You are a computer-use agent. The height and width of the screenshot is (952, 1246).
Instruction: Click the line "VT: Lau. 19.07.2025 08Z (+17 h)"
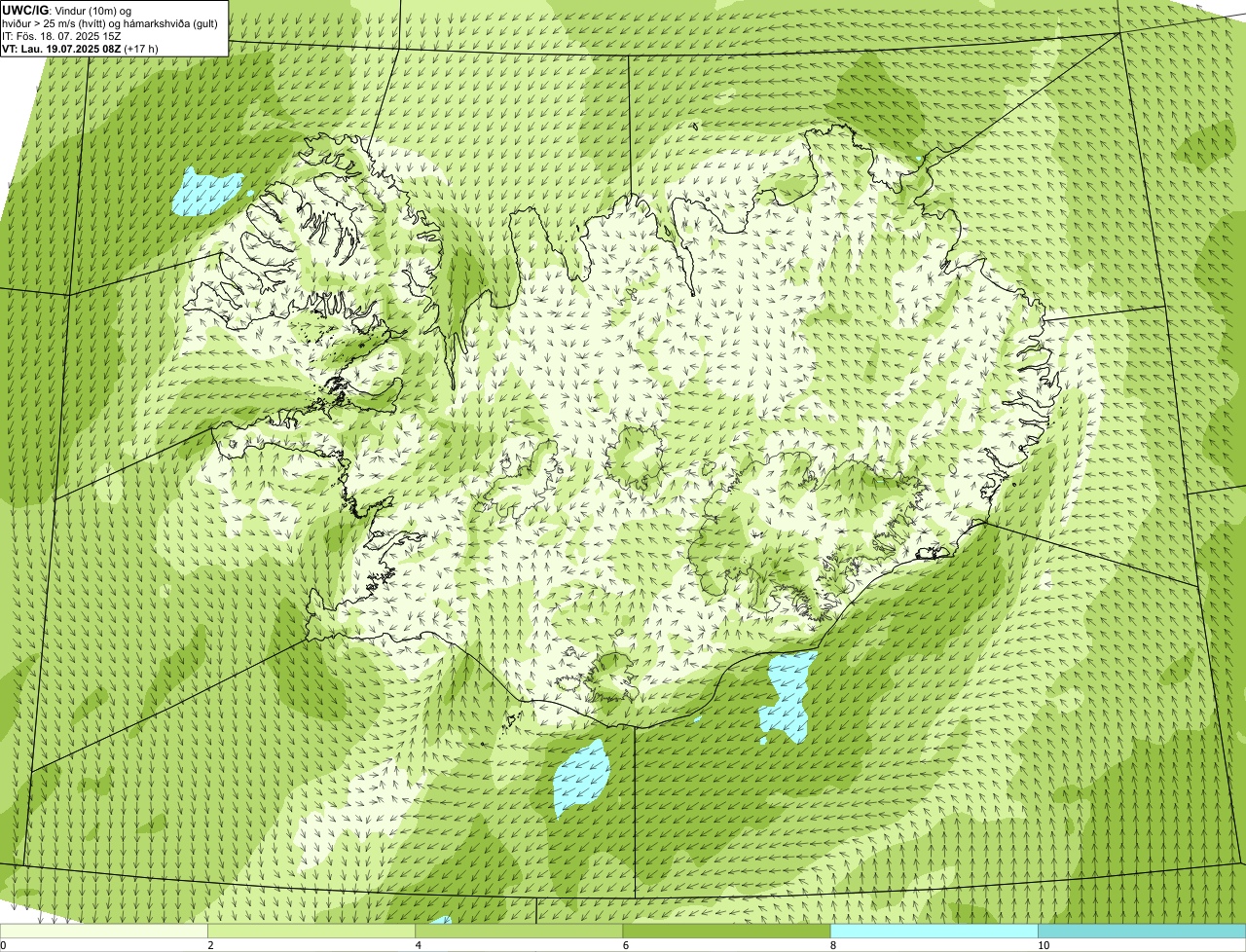click(80, 49)
